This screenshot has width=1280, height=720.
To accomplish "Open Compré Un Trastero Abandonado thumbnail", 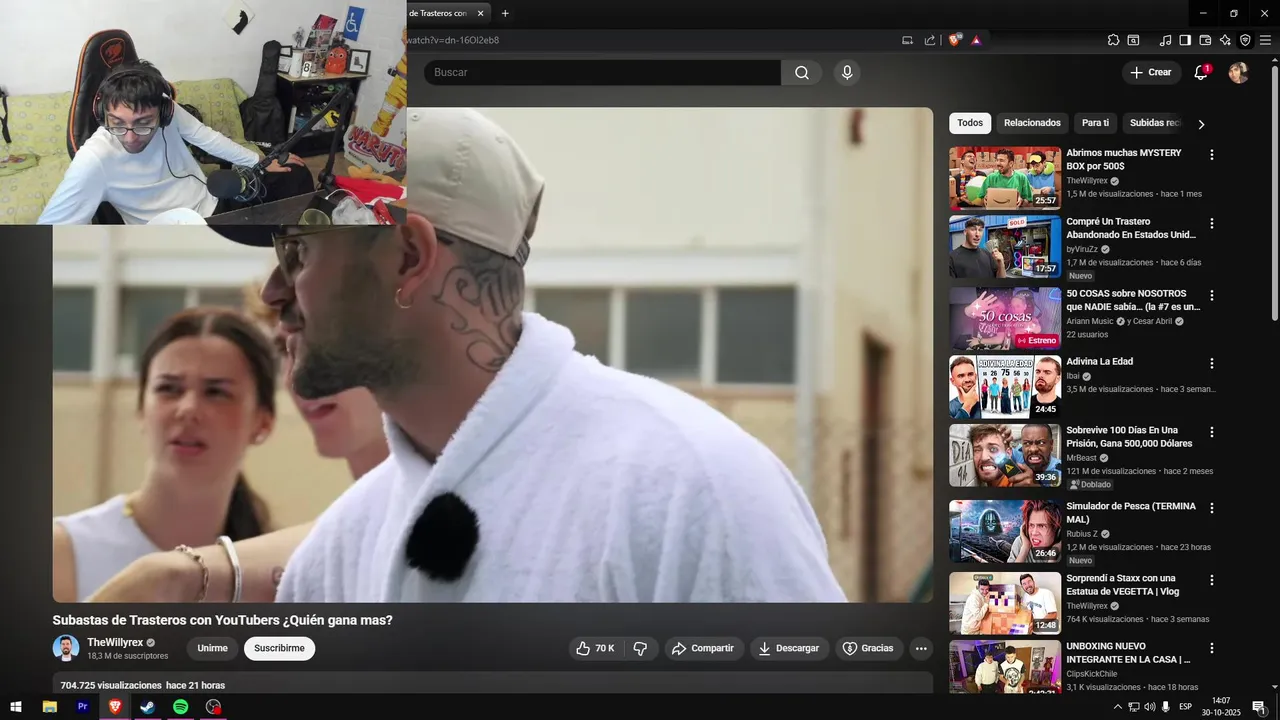I will pyautogui.click(x=1005, y=246).
